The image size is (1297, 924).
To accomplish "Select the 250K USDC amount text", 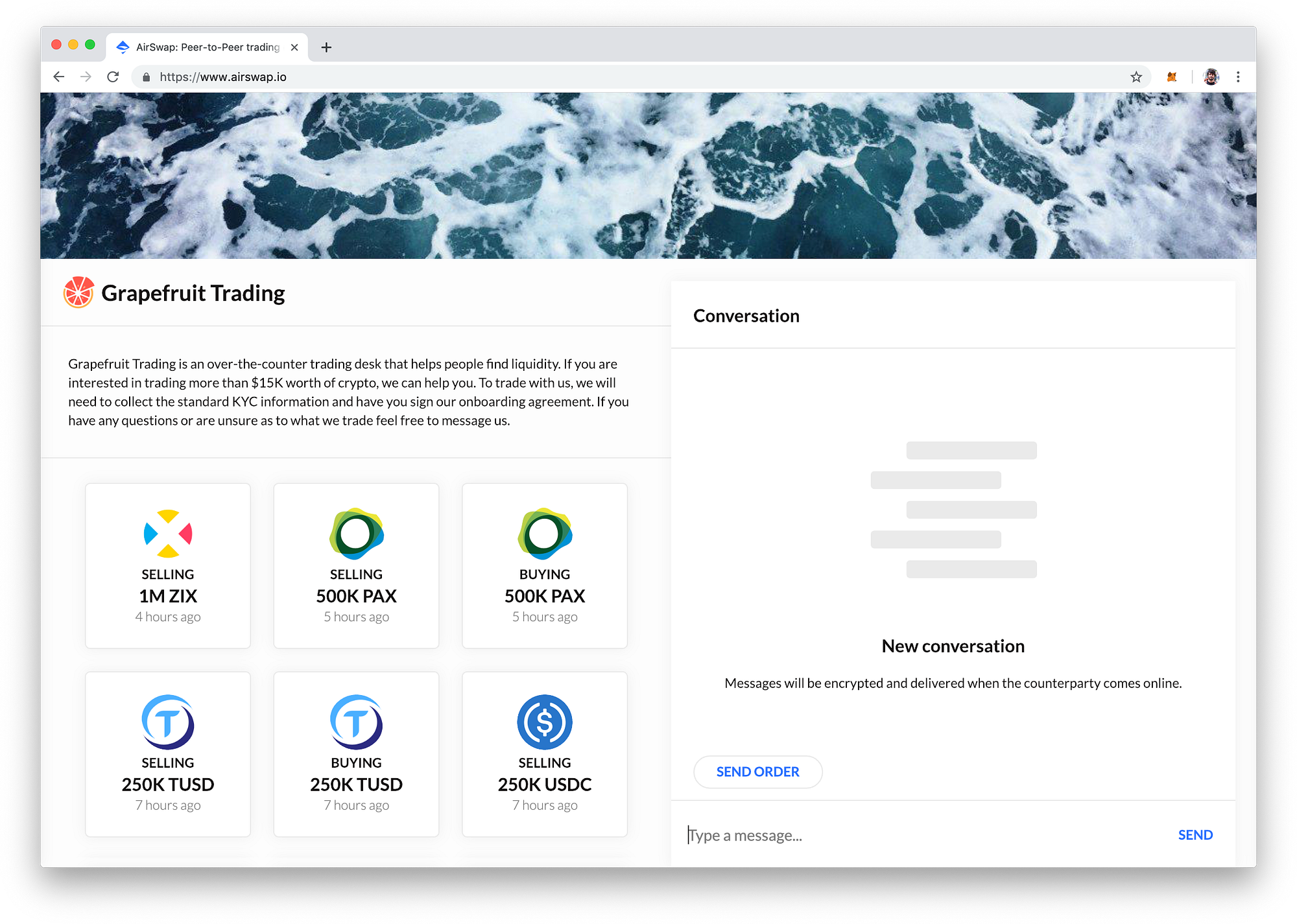I will pos(545,785).
